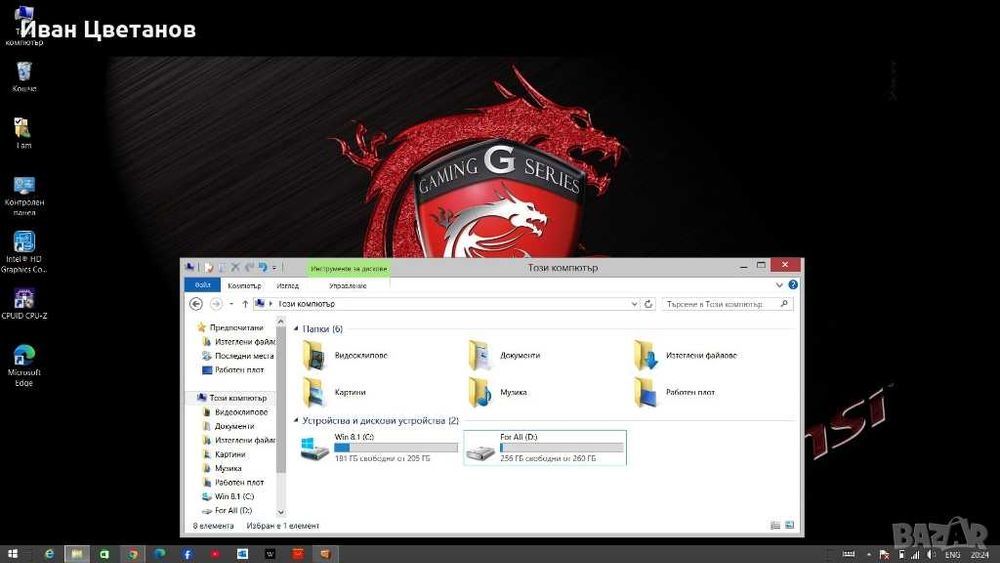Screen dimensions: 1000x563
Task: Click the Windows Start button
Action: click(x=12, y=553)
